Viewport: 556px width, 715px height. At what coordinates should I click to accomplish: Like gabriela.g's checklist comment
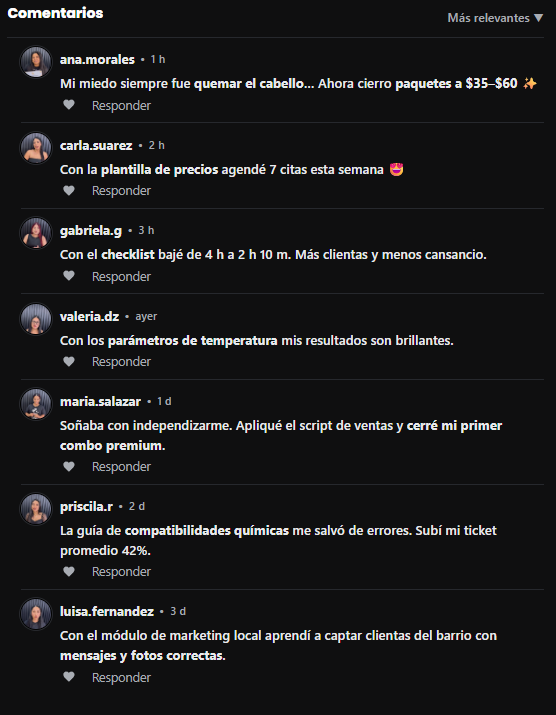(x=69, y=276)
